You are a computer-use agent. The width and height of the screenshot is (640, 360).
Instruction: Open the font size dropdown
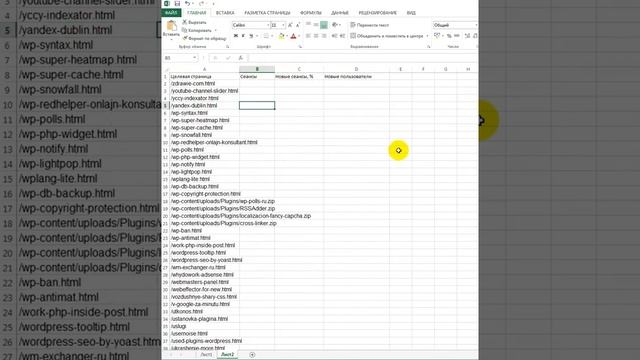pos(284,25)
